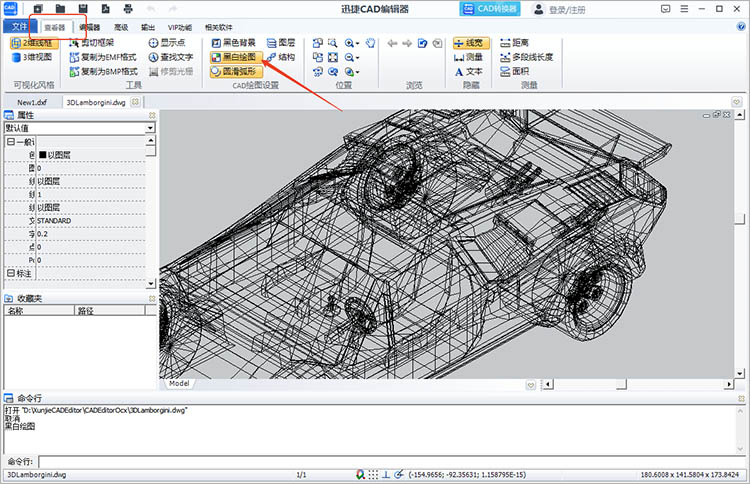Click the zoom in magnifier icon
Viewport: 750px width, 484px height.
click(349, 43)
